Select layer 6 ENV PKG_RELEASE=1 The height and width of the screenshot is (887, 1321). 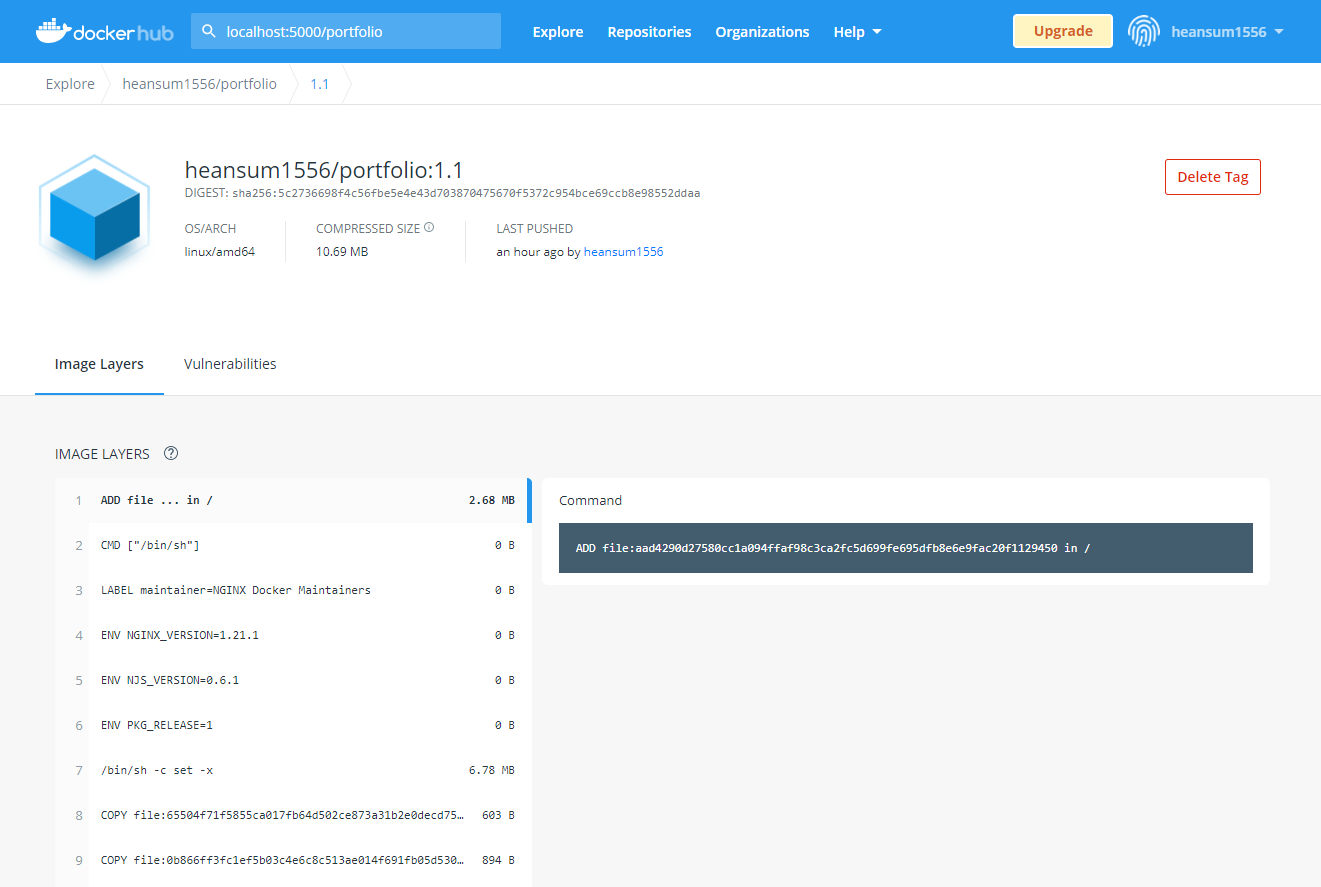pyautogui.click(x=293, y=725)
